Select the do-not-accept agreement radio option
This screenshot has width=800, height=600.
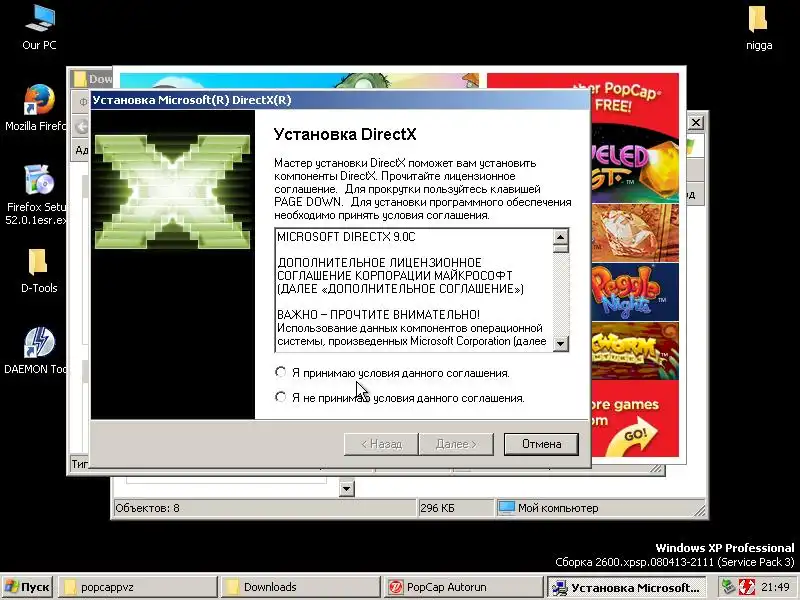tap(281, 397)
